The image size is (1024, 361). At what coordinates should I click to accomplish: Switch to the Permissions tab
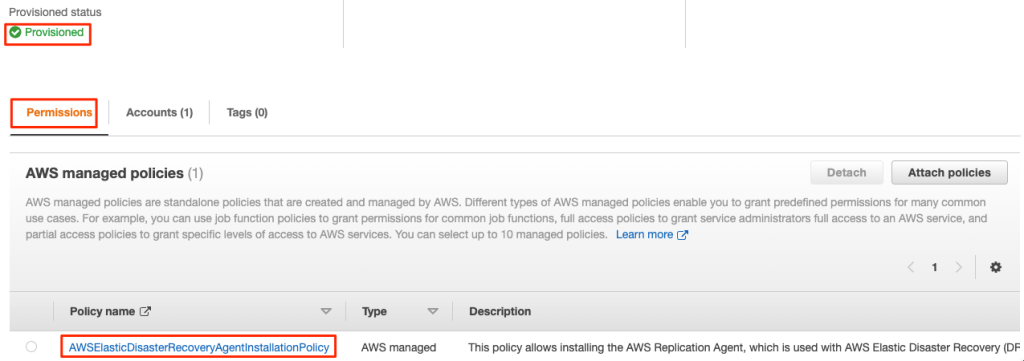coord(59,112)
